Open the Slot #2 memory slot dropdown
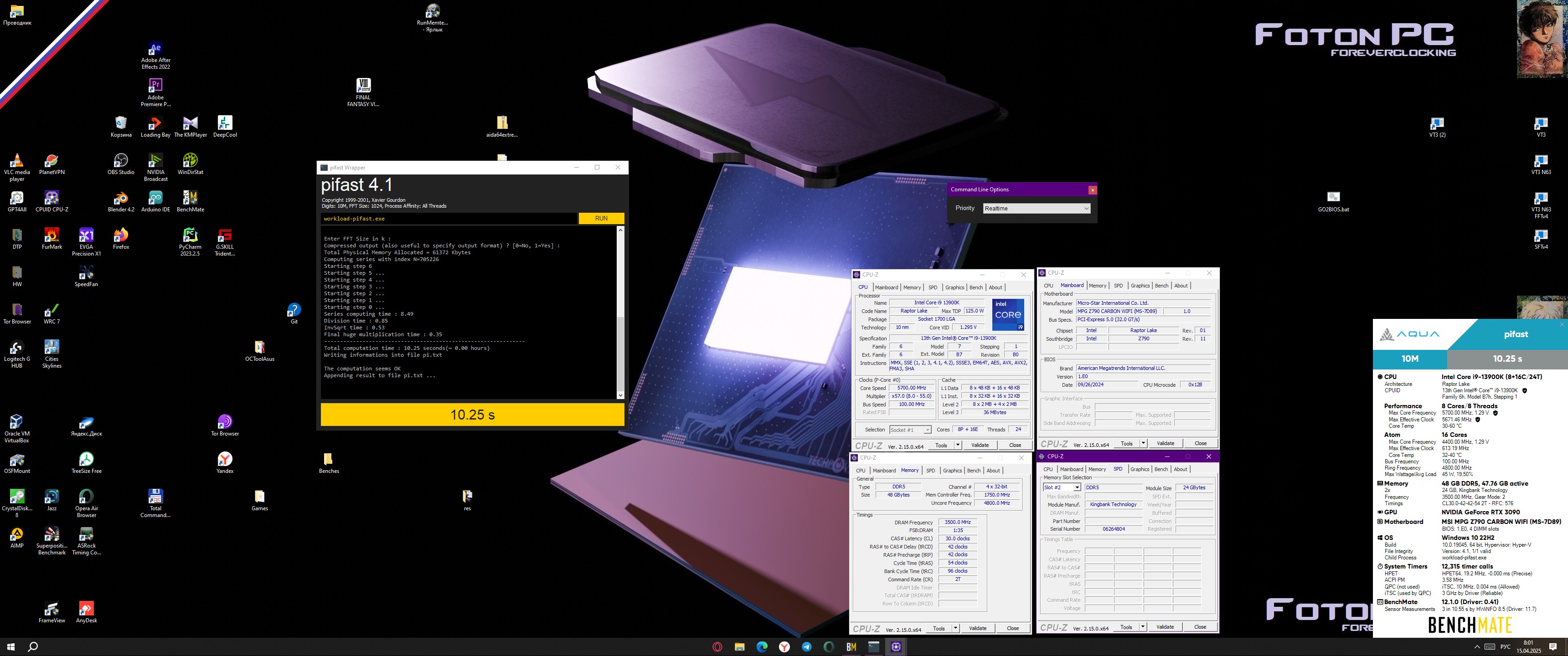This screenshot has width=1568, height=656. pos(1062,487)
